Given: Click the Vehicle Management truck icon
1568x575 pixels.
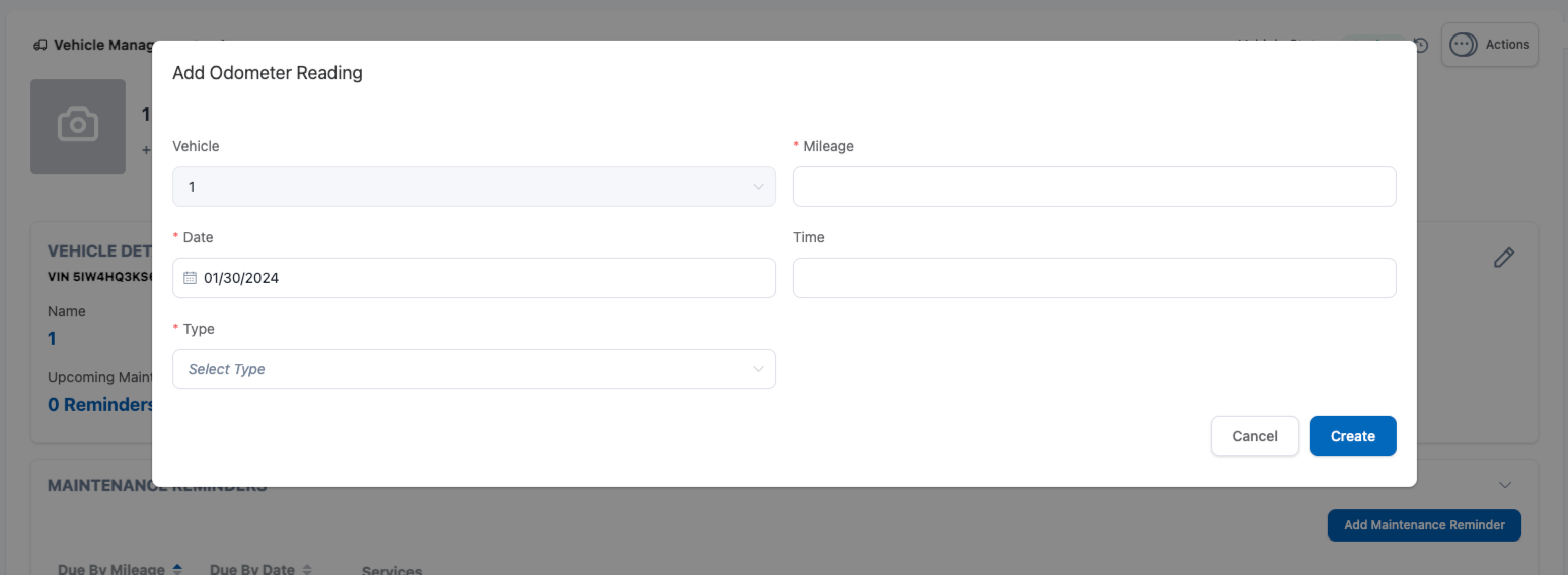Looking at the screenshot, I should tap(40, 45).
